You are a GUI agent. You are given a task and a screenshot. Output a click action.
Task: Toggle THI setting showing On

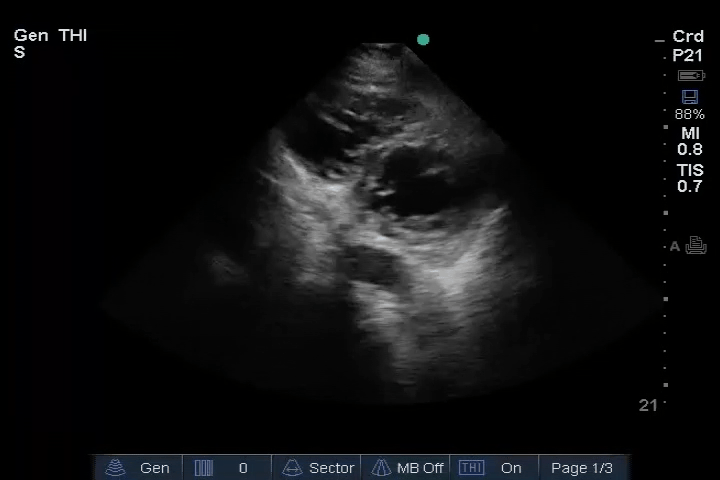point(511,468)
